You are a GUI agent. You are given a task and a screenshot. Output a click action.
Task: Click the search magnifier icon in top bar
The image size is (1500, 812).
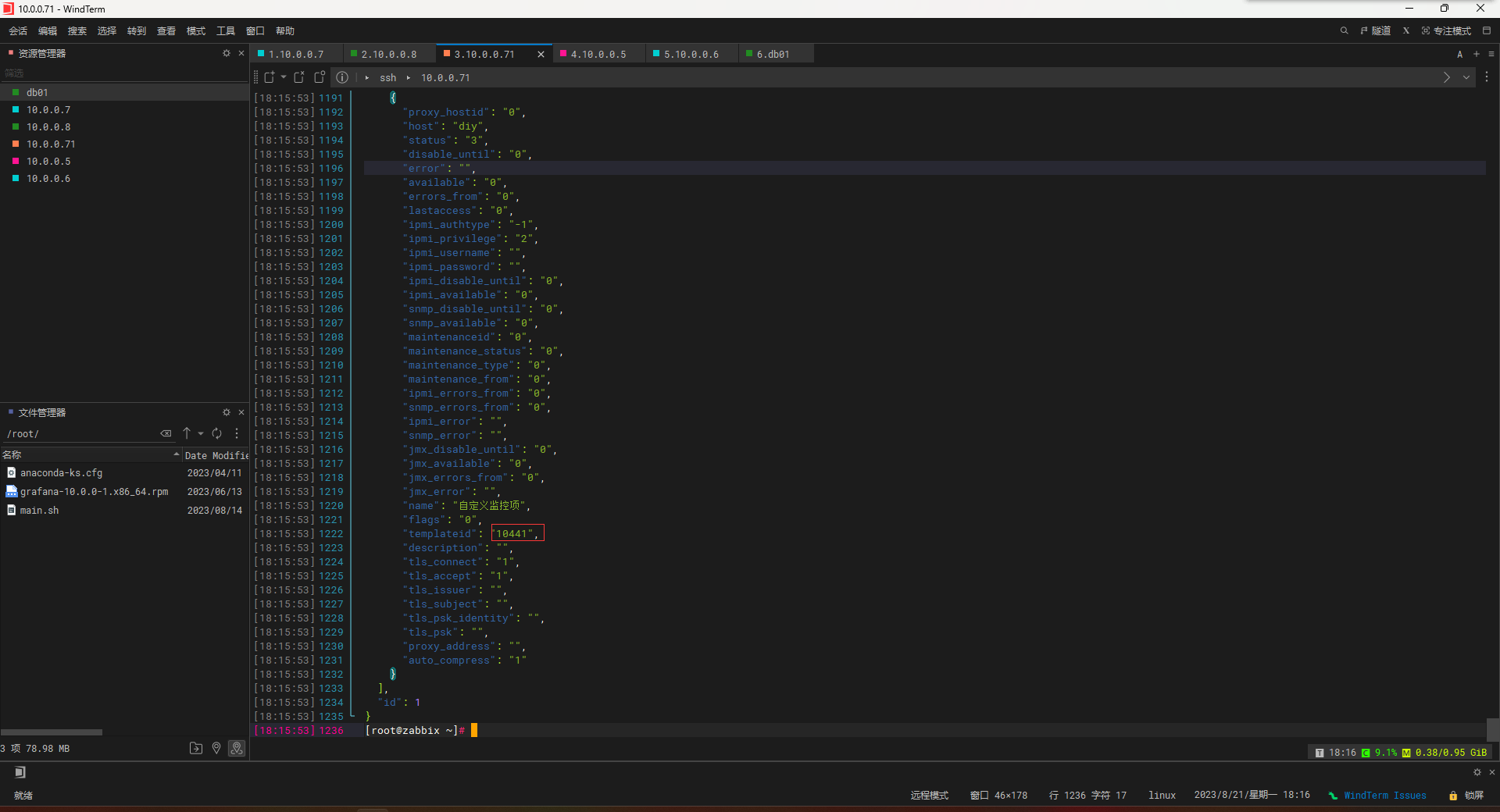(1344, 31)
